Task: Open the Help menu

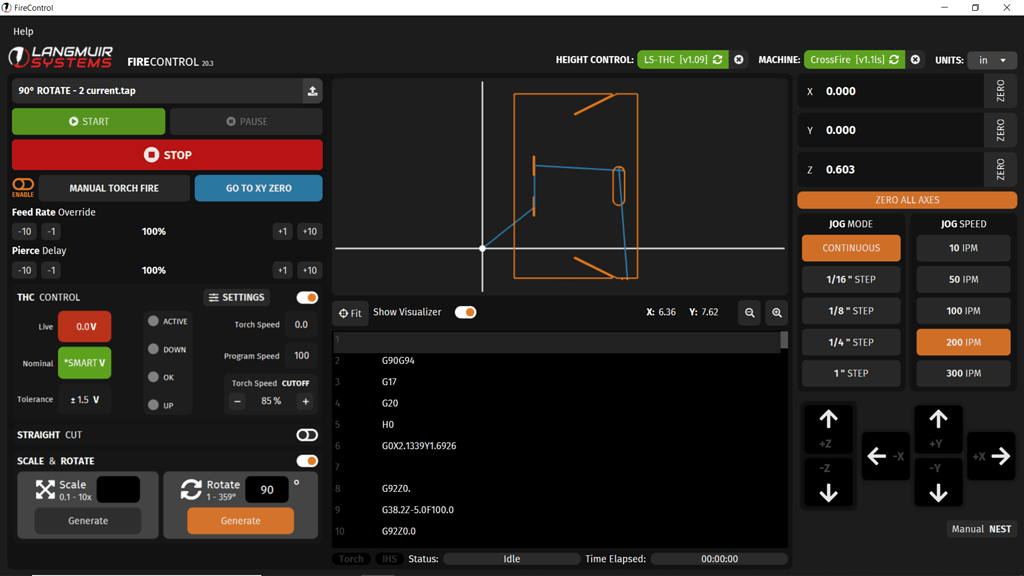Action: 22,31
